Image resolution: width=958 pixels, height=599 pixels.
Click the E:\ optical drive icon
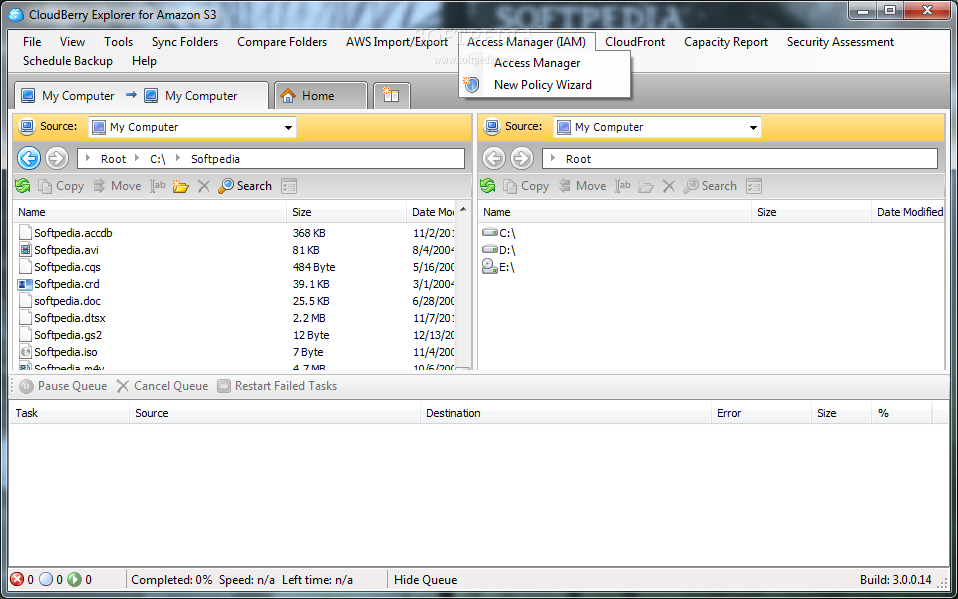[490, 266]
